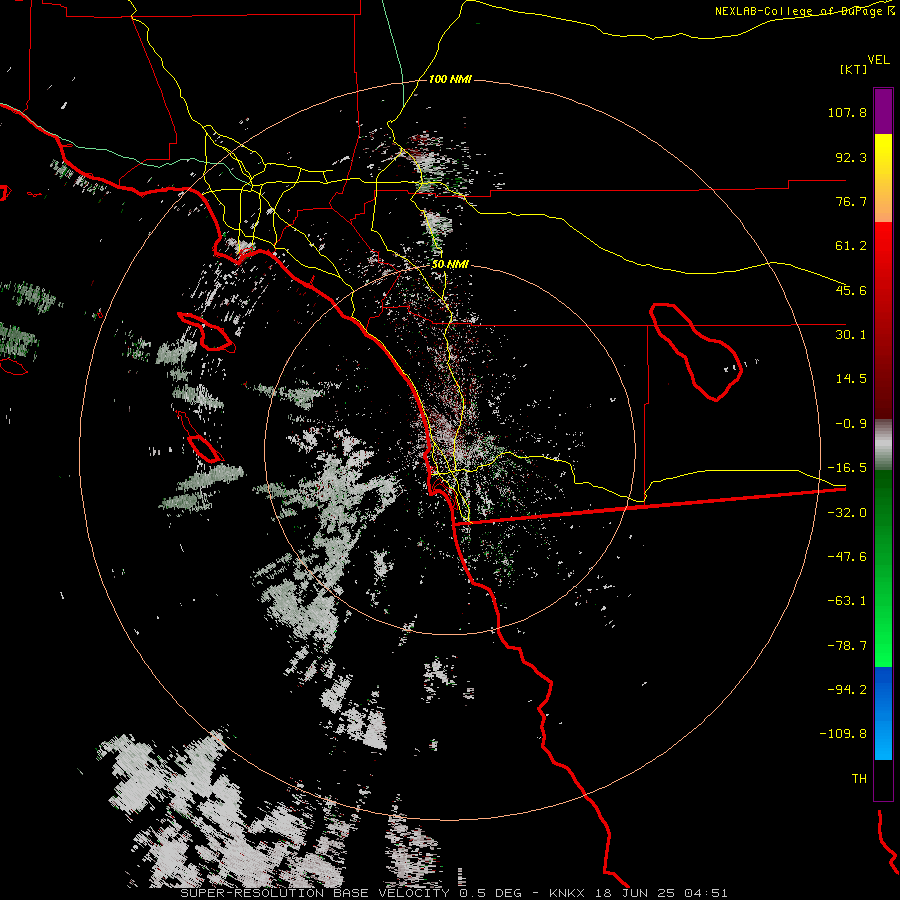The image size is (900, 900).
Task: Select the -16.5 scale value
Action: [x=847, y=468]
